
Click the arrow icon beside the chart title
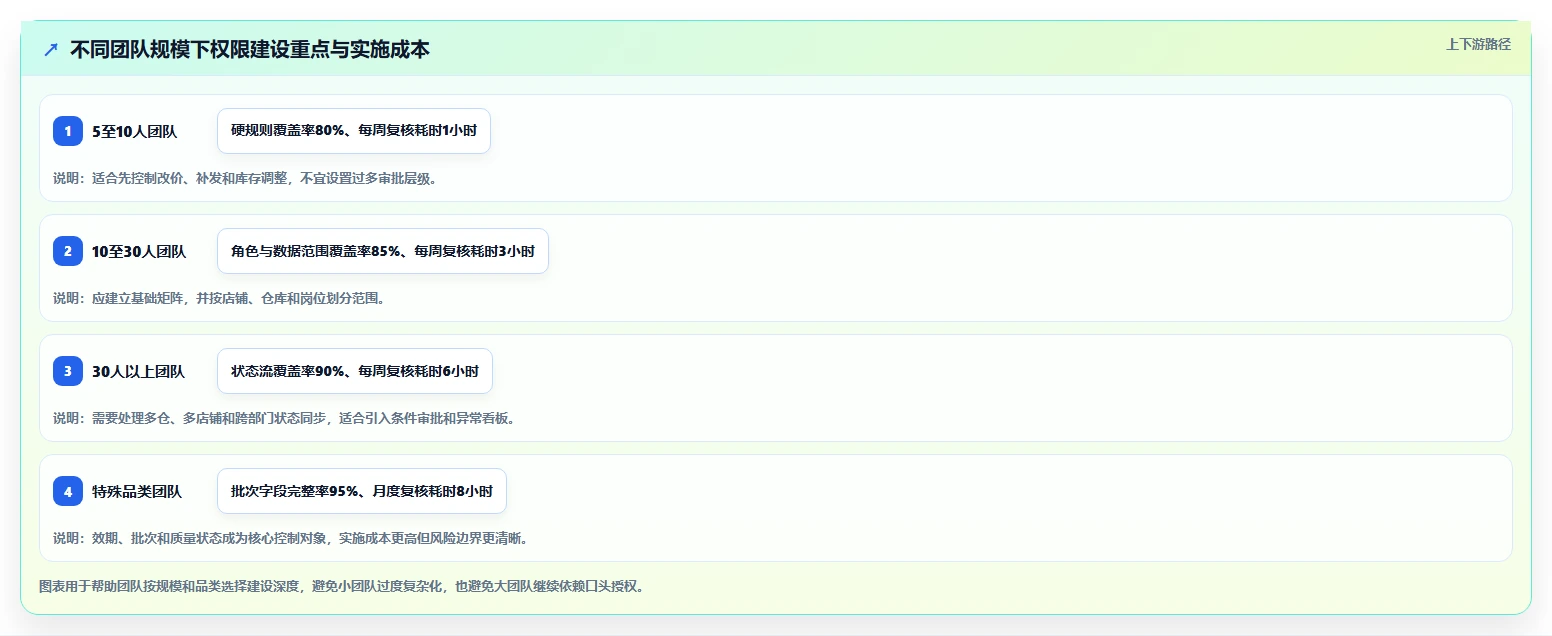(x=51, y=49)
